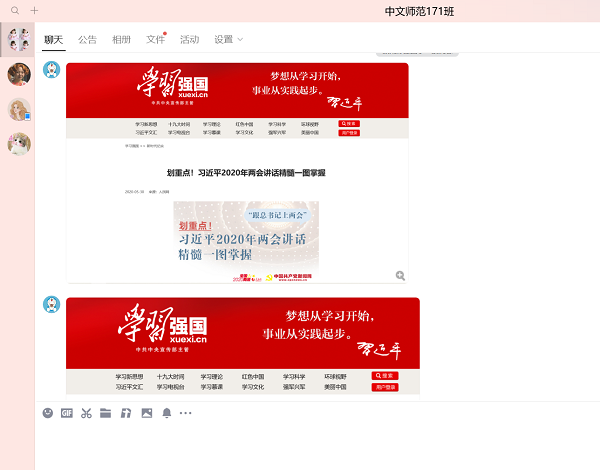Open the cartoon girl avatar conversation
The height and width of the screenshot is (470, 600).
tap(19, 109)
